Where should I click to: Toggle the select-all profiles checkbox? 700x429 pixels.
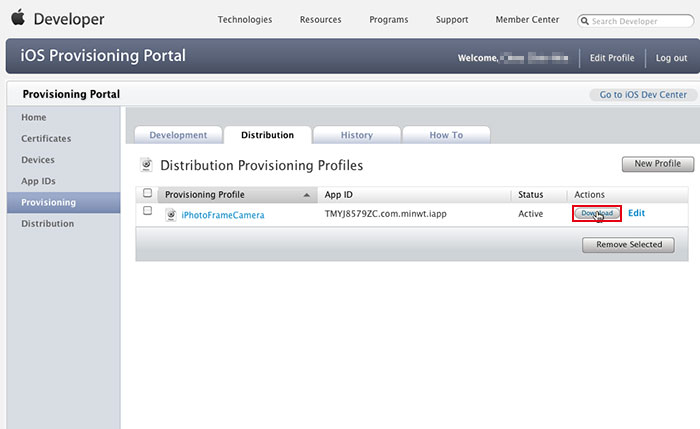[x=147, y=193]
